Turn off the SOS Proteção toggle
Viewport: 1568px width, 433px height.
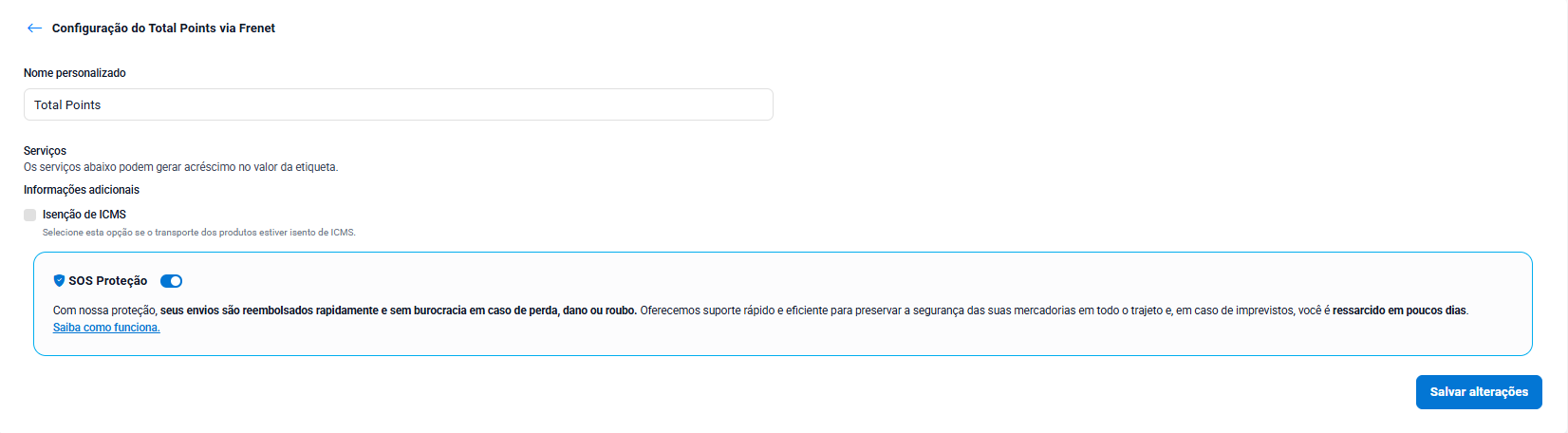(x=171, y=281)
